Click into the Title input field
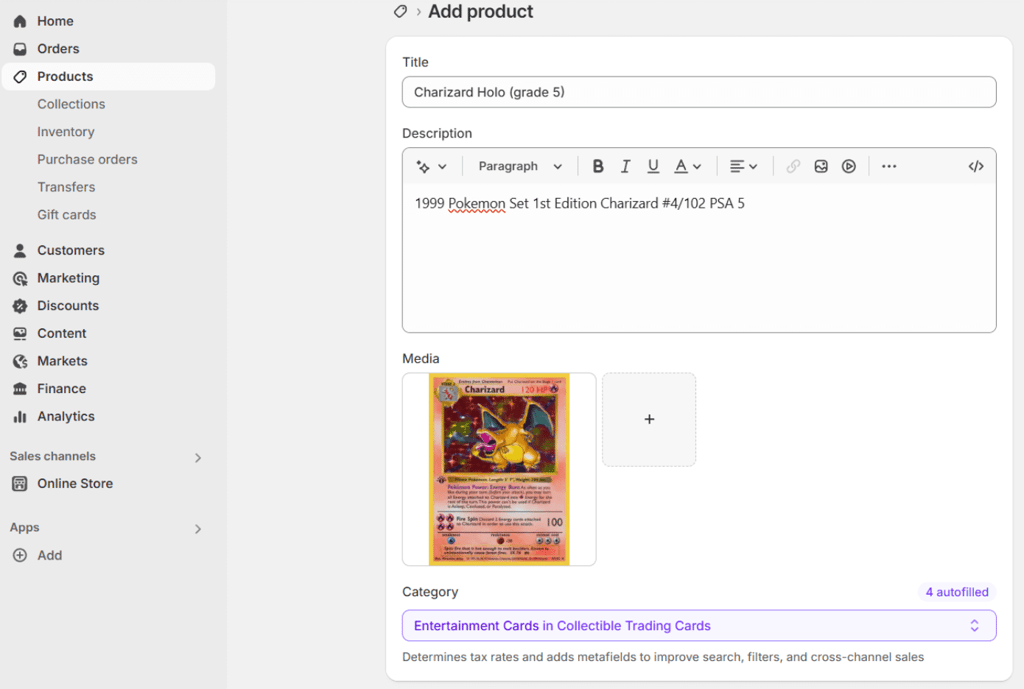Image resolution: width=1024 pixels, height=689 pixels. coord(699,92)
